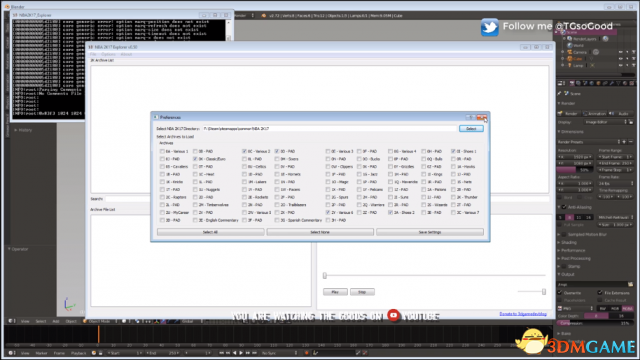Open the Constraints properties tab icon
The width and height of the screenshot is (640, 360).
(x=605, y=83)
